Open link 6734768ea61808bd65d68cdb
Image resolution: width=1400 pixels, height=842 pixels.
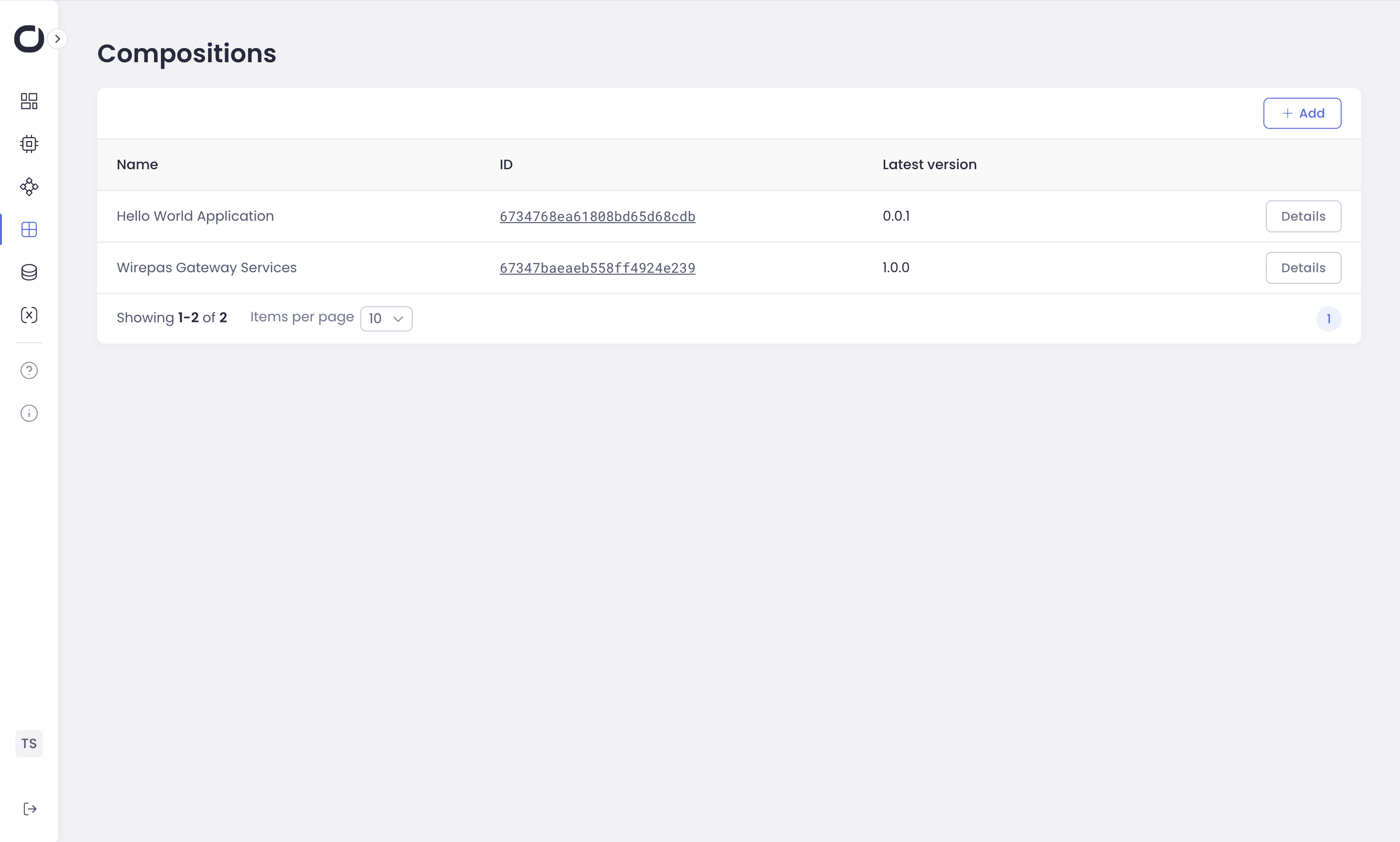point(597,216)
